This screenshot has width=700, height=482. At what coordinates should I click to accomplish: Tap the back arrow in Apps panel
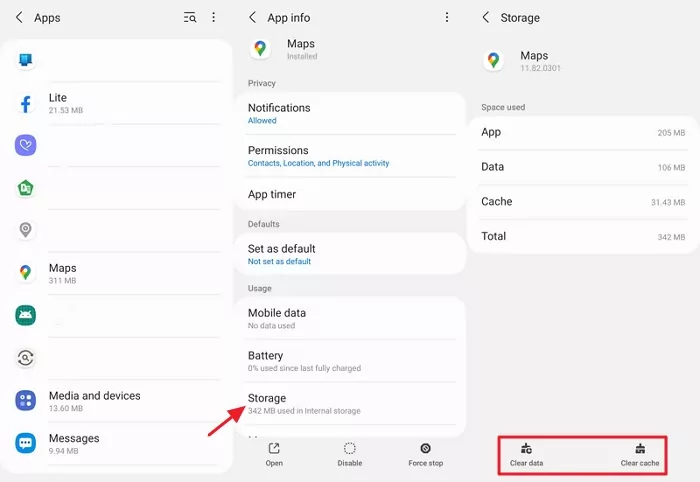(x=19, y=18)
